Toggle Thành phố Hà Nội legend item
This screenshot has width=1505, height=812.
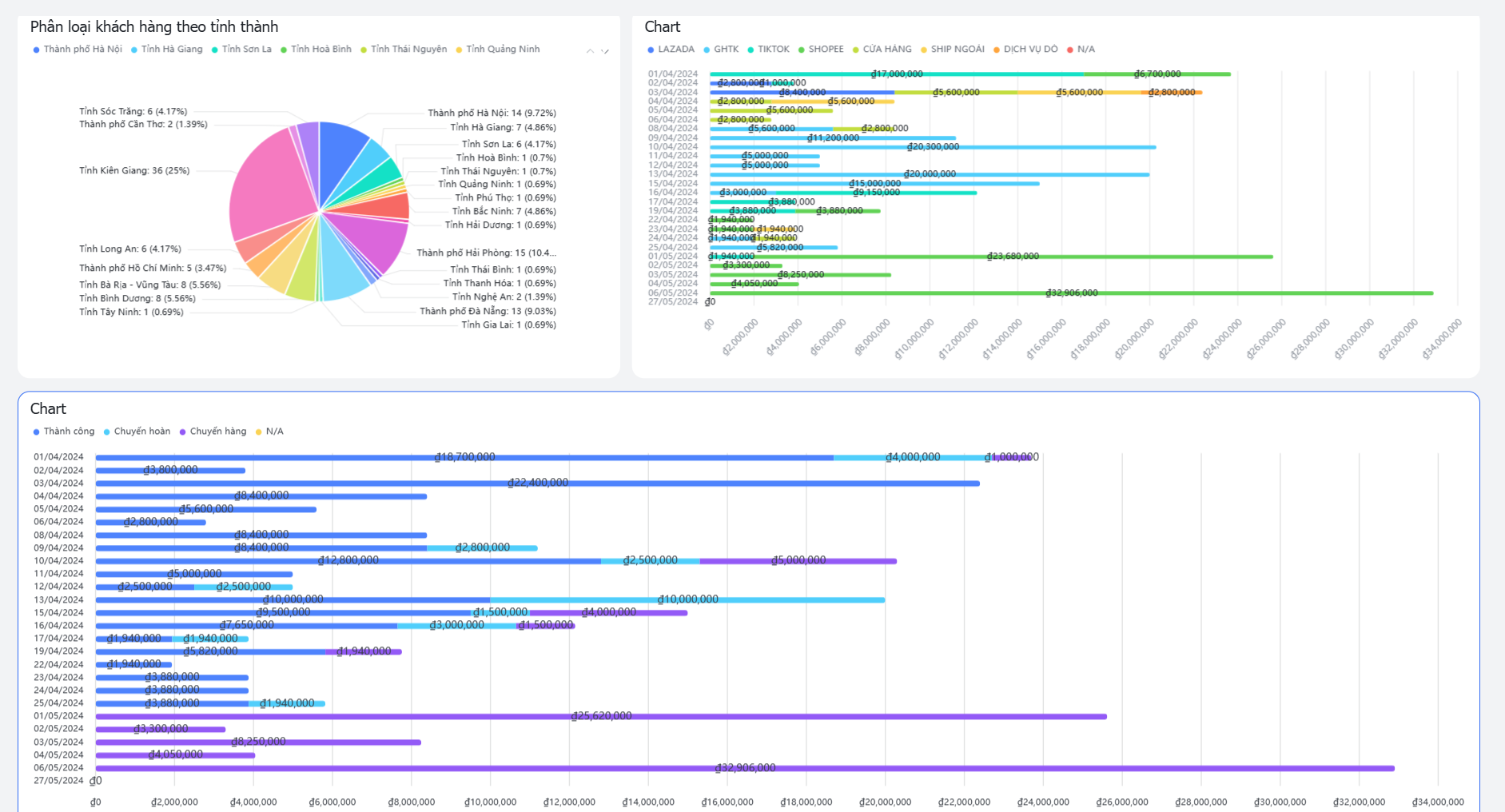(x=78, y=50)
